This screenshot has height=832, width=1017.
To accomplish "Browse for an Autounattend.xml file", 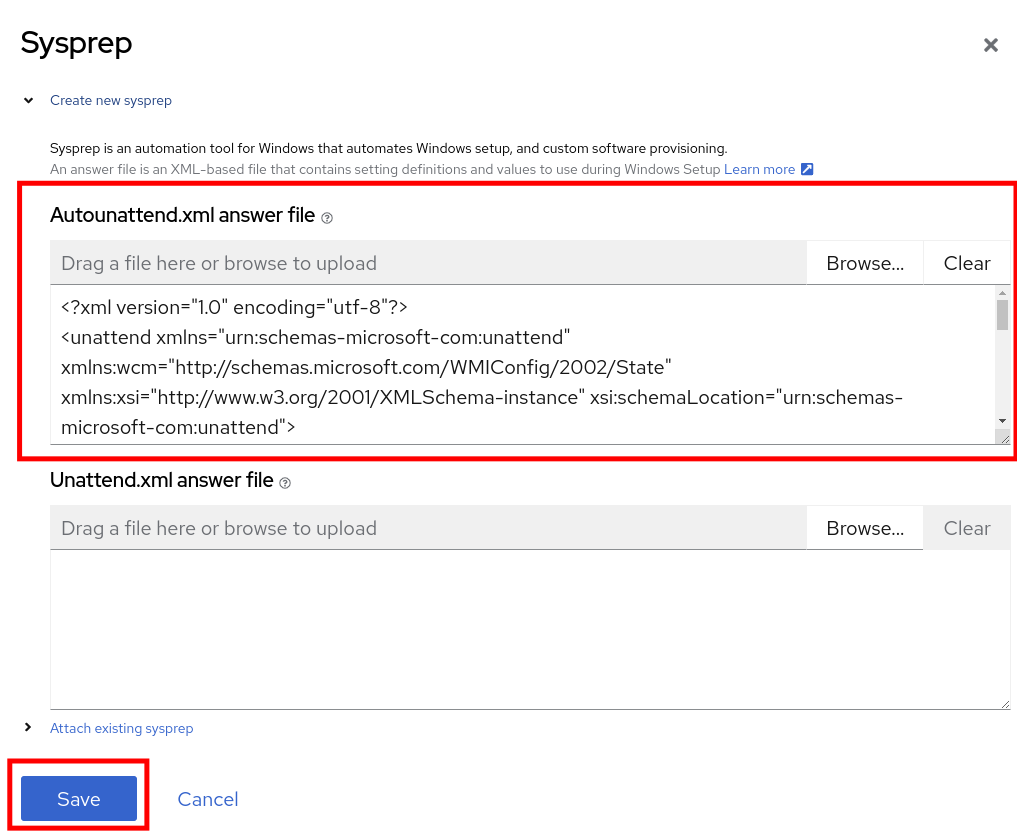I will 865,263.
